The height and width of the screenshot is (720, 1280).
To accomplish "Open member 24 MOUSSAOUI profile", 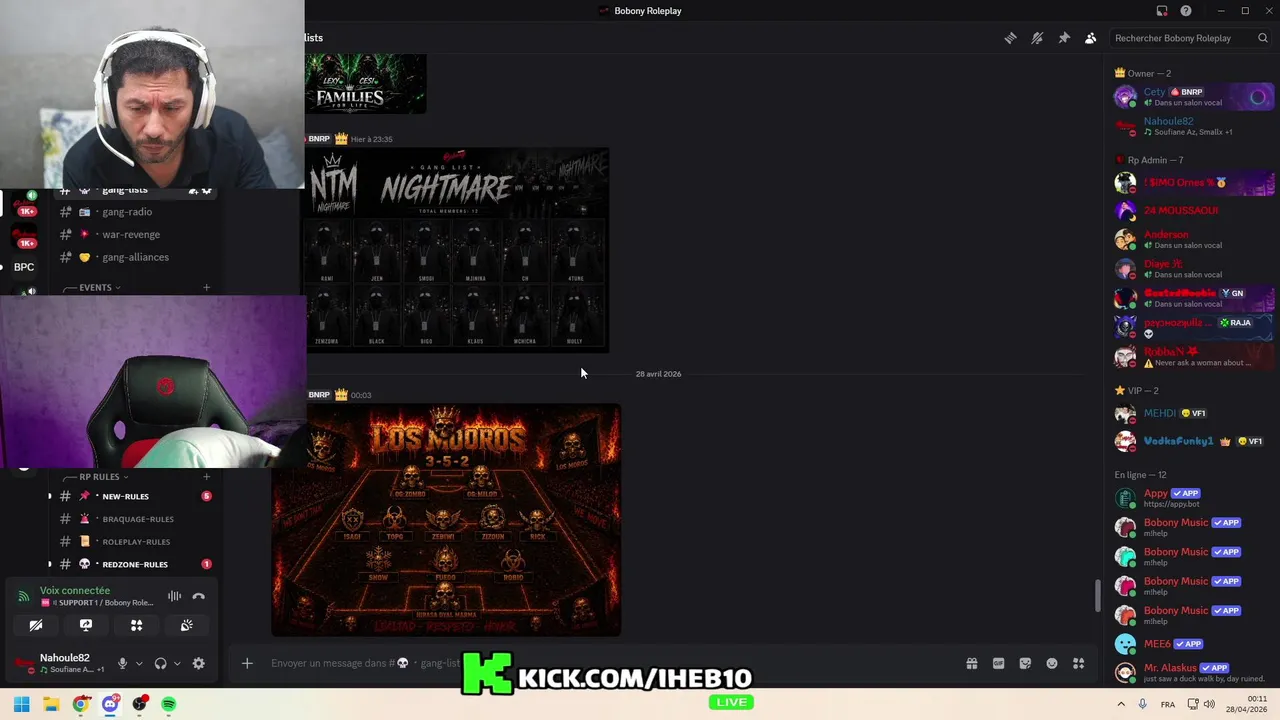I will coord(1194,211).
